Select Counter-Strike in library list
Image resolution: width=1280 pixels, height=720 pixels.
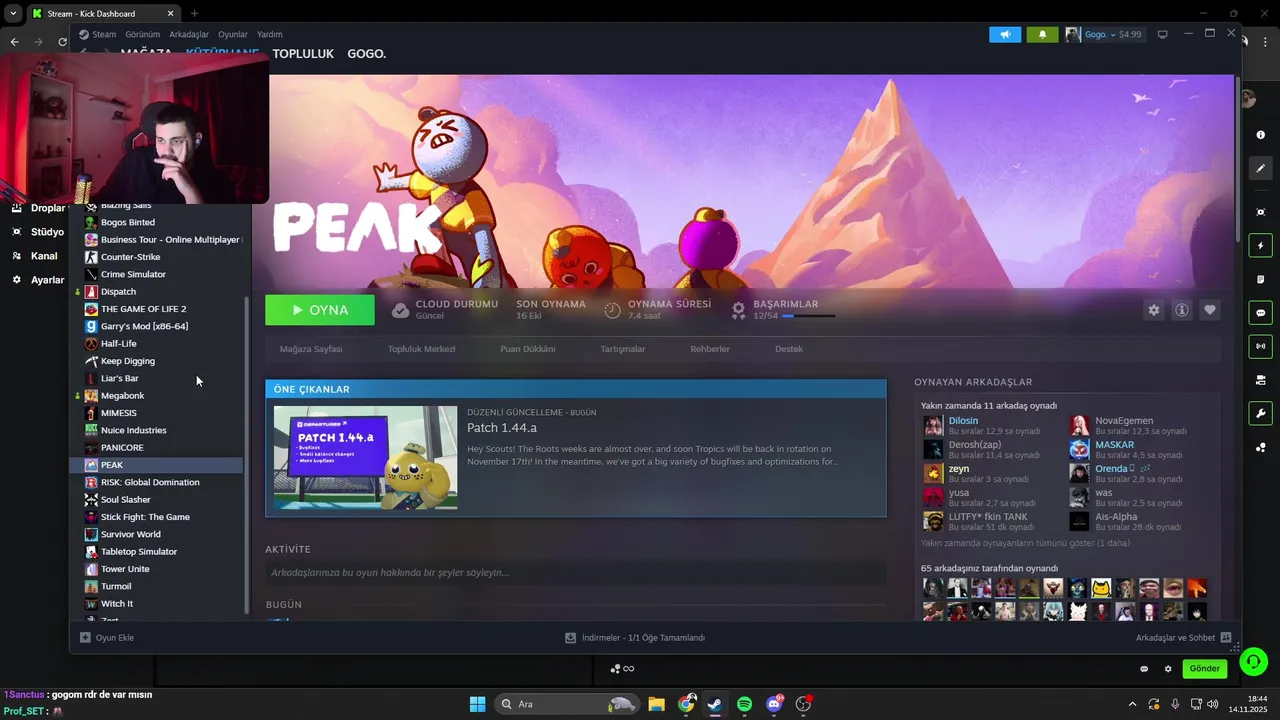[x=130, y=257]
